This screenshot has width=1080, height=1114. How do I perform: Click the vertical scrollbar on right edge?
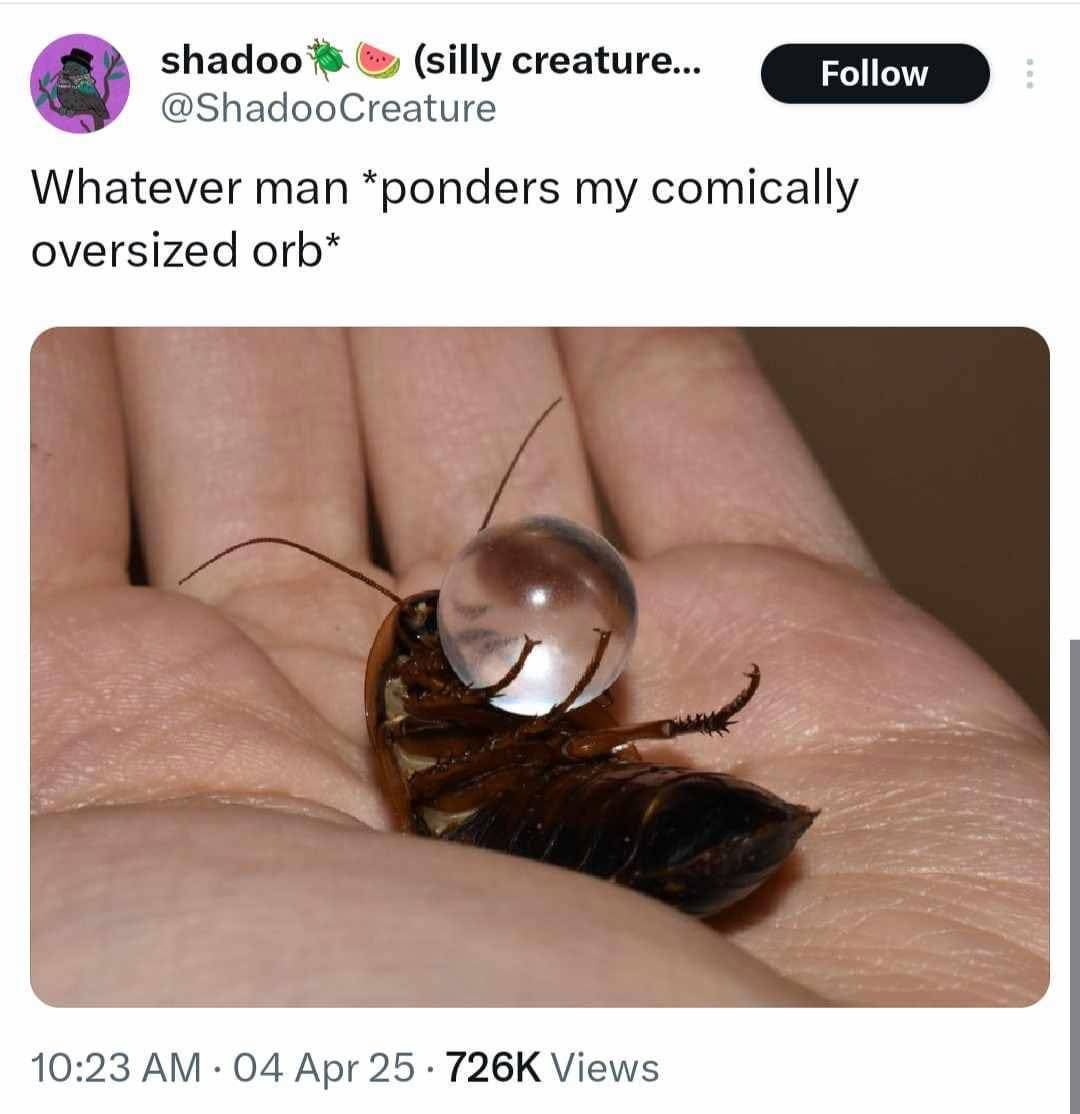coord(1074,876)
